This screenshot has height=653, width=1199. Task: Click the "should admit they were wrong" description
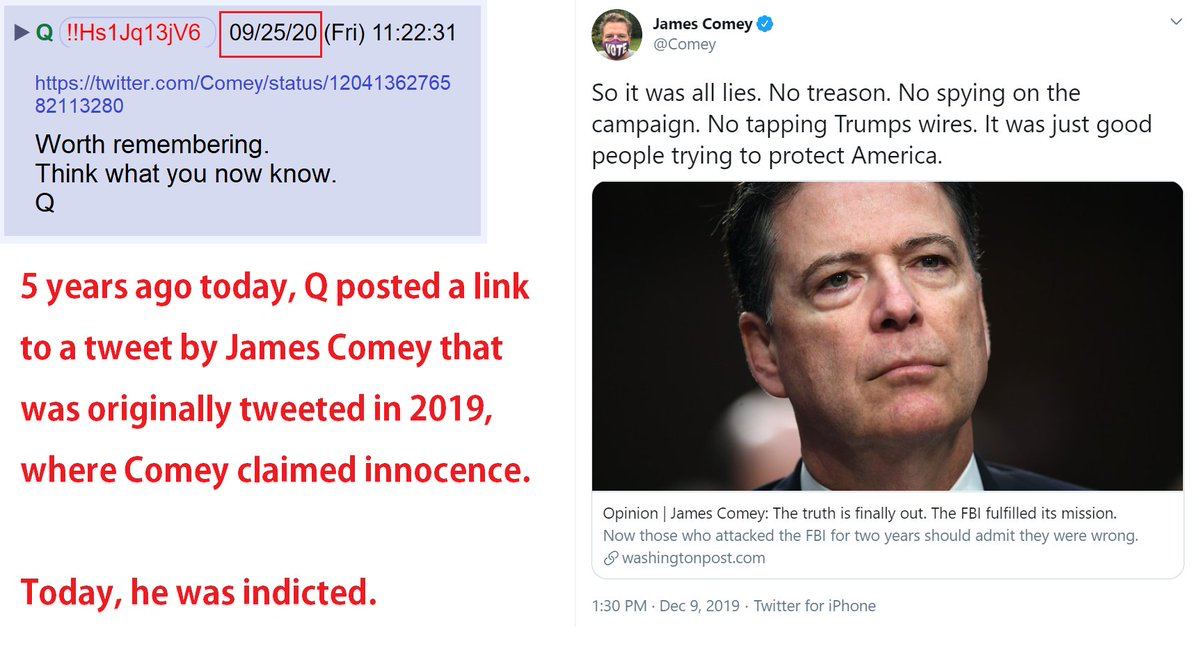coord(870,535)
